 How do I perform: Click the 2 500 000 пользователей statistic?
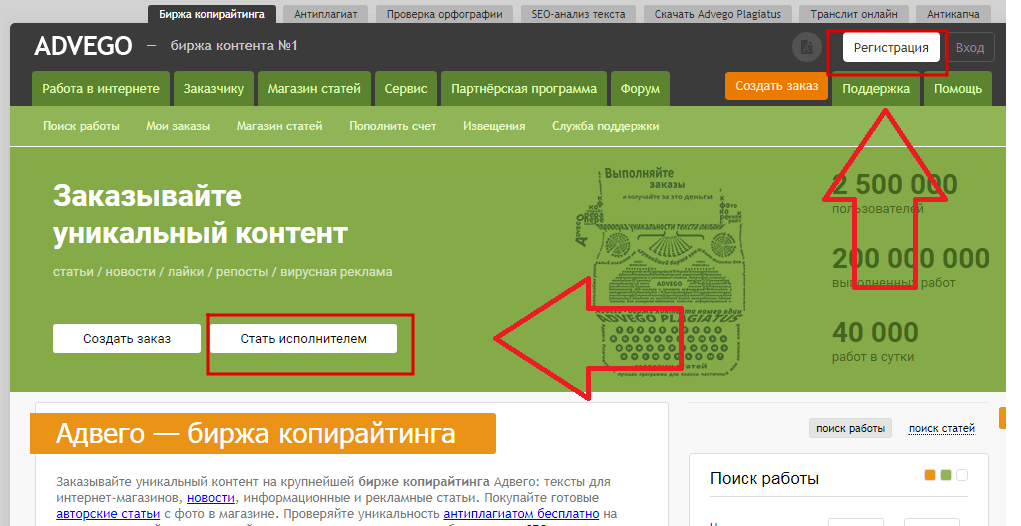(895, 193)
